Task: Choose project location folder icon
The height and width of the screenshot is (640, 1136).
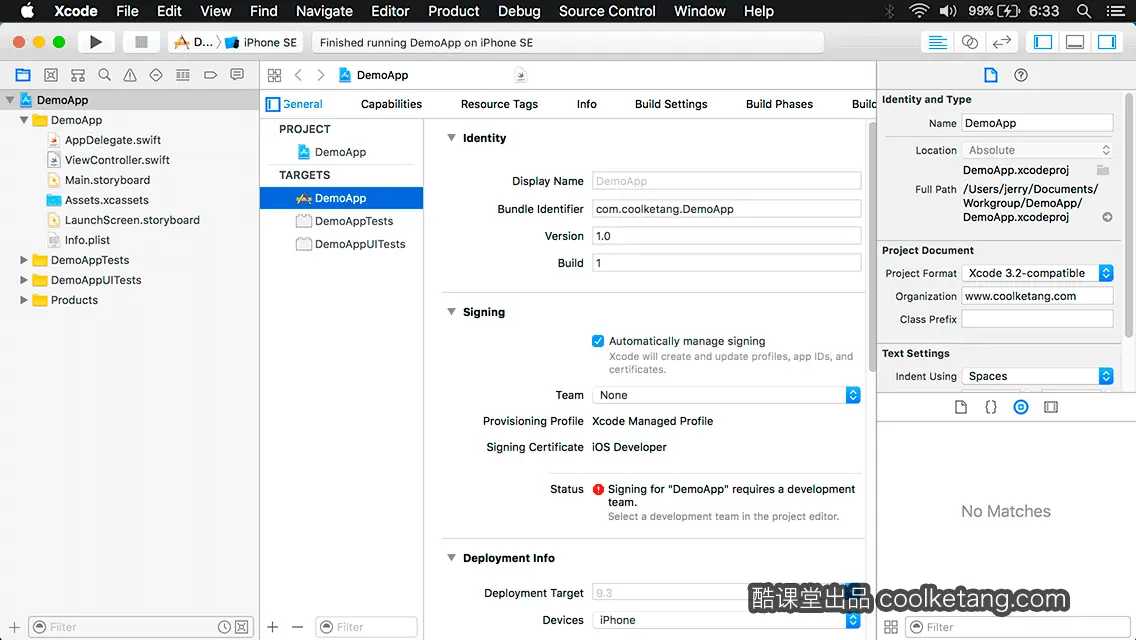Action: pyautogui.click(x=1103, y=170)
